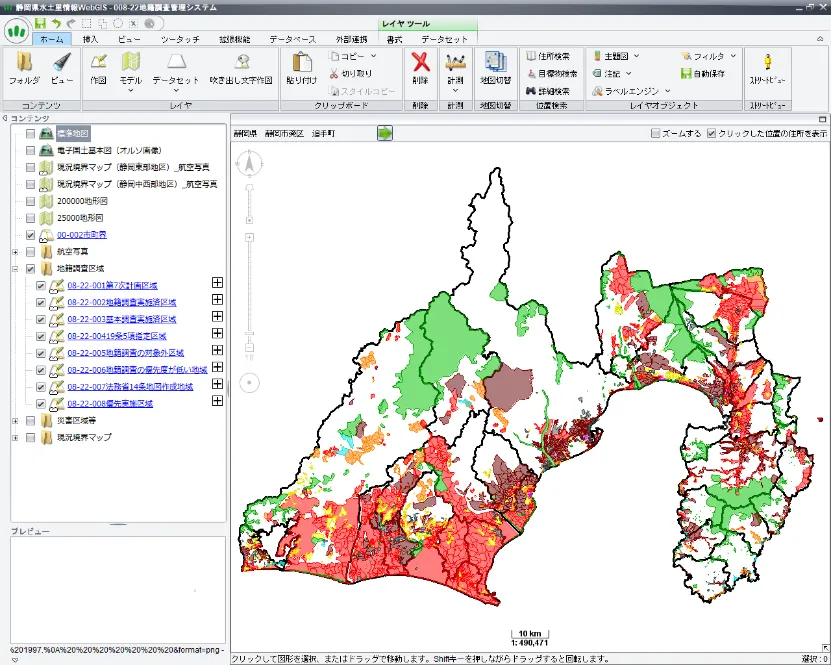Viewport: 831px width, 665px height.
Task: Switch to the ホーム tab
Action: (x=51, y=39)
